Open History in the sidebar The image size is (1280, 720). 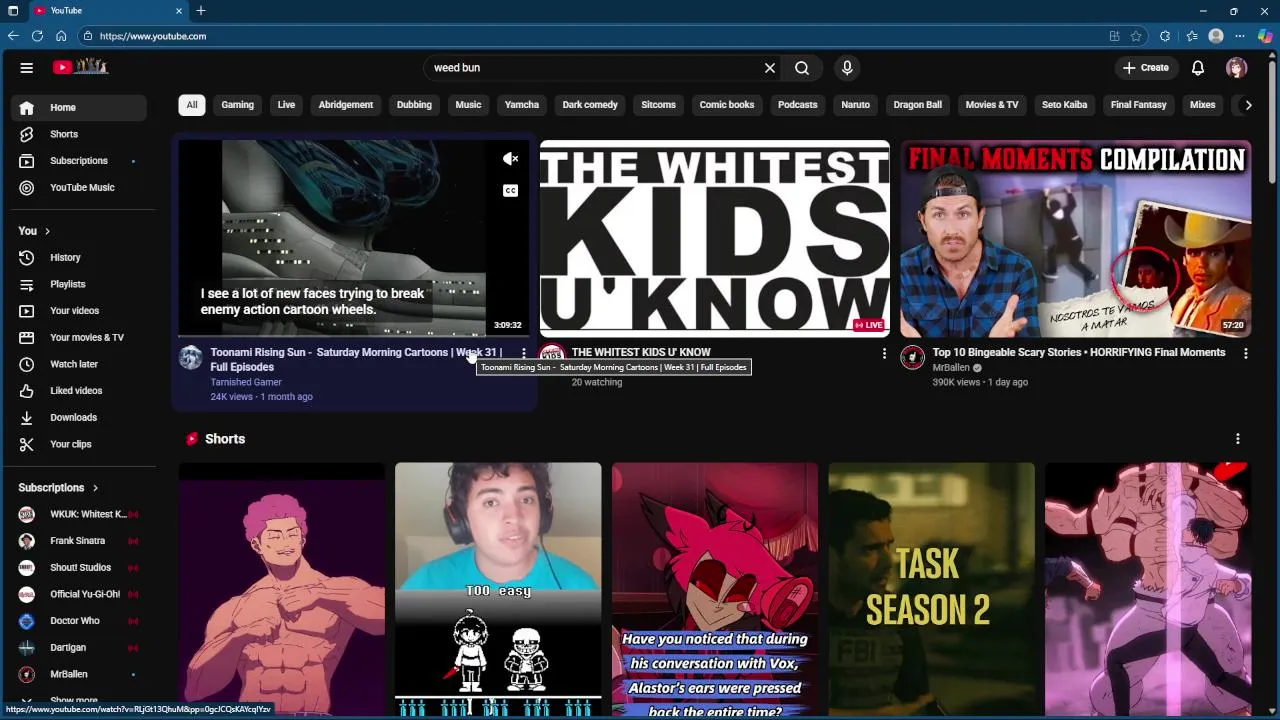coord(79,257)
